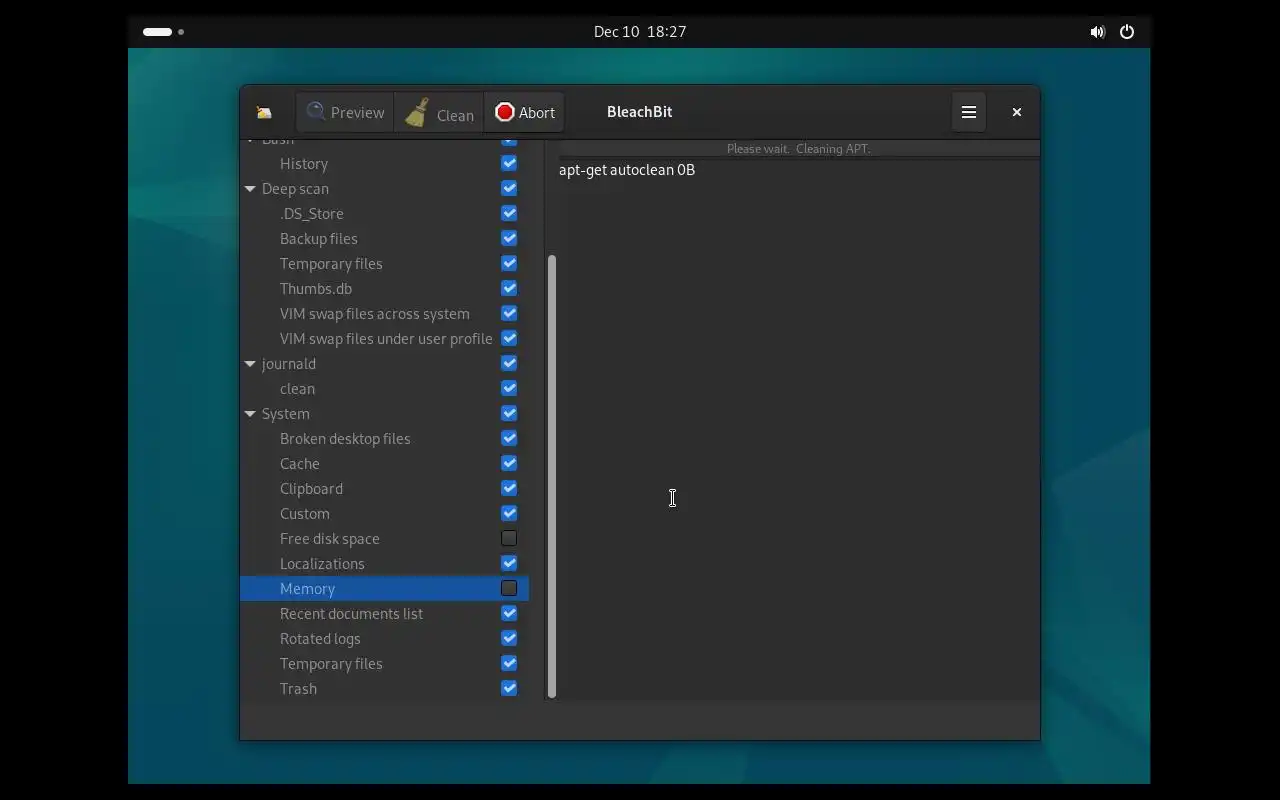Select the Custom row

pyautogui.click(x=384, y=513)
